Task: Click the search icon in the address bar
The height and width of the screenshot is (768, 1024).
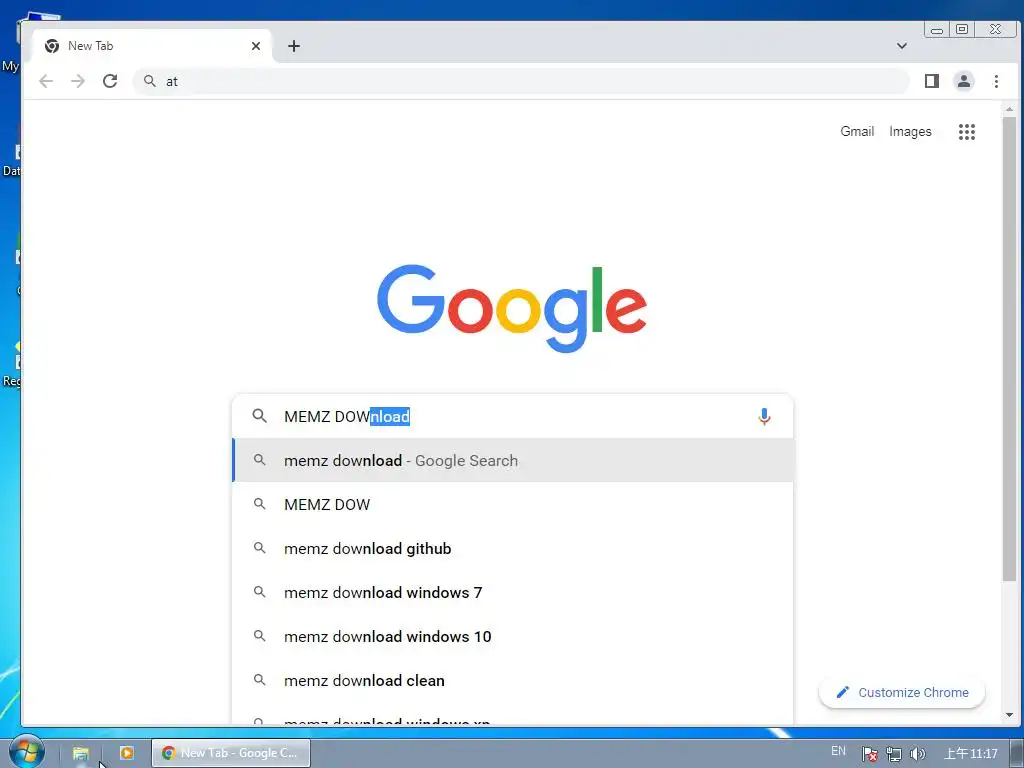Action: click(x=150, y=81)
